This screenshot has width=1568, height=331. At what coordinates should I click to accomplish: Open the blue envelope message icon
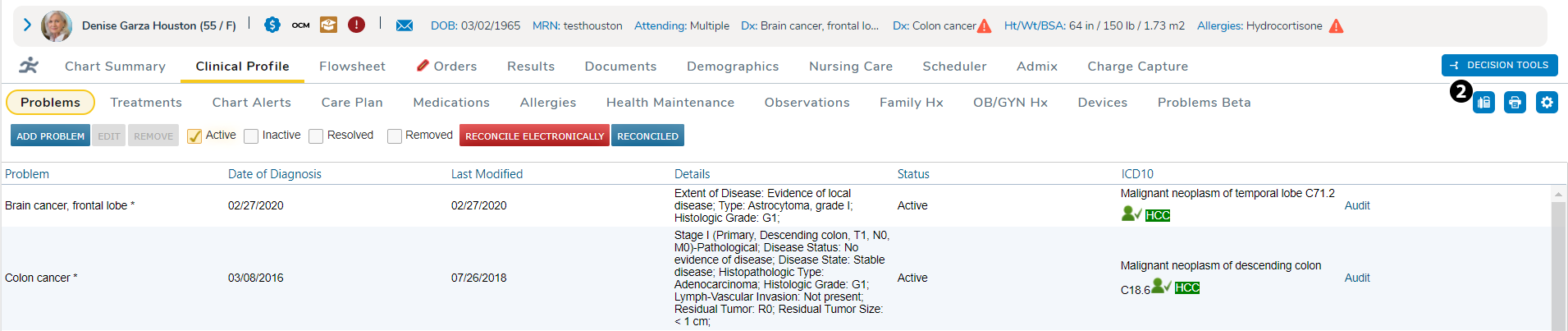(x=405, y=25)
